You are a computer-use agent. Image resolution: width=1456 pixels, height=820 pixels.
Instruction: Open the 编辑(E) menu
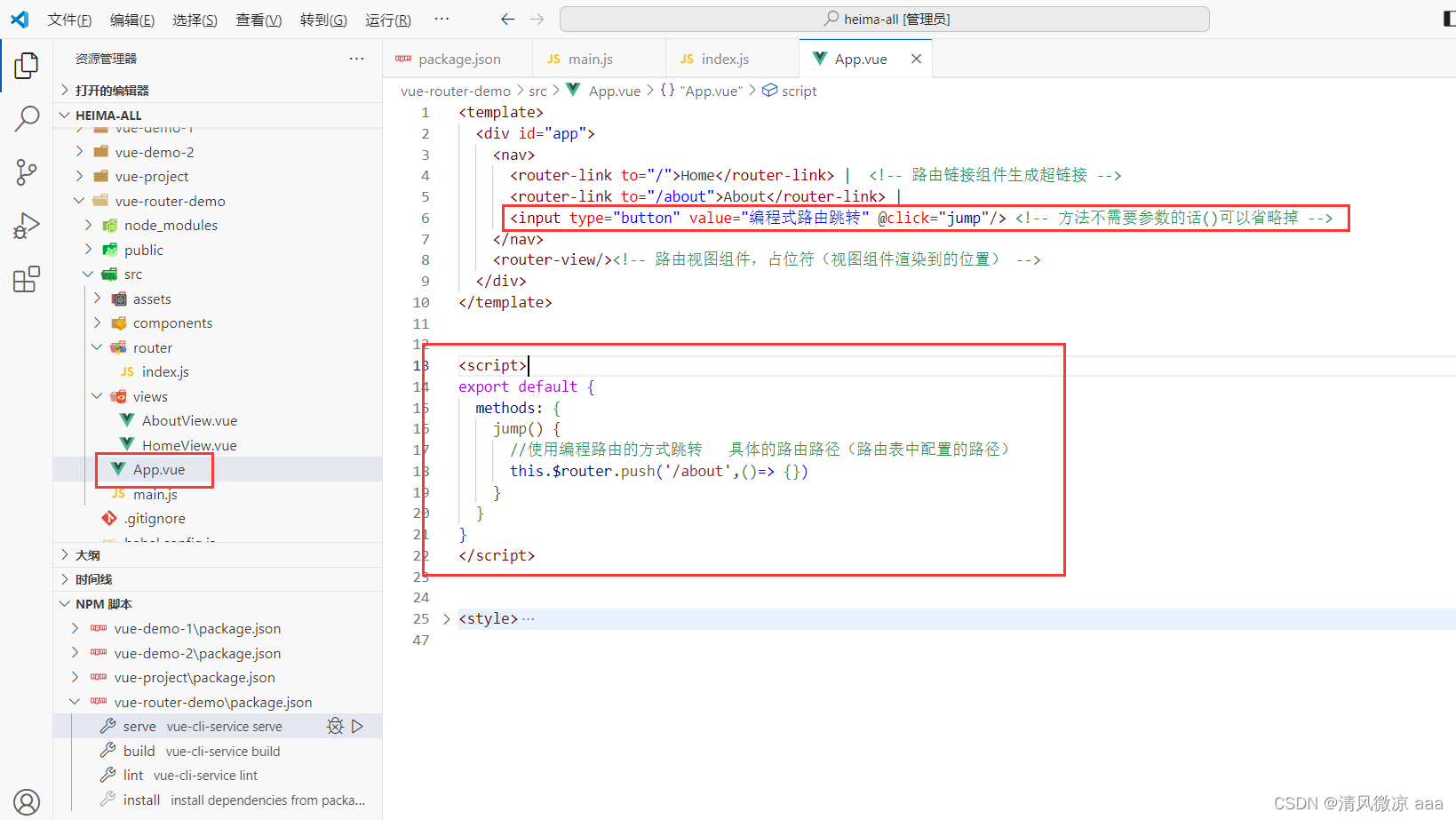(x=132, y=20)
